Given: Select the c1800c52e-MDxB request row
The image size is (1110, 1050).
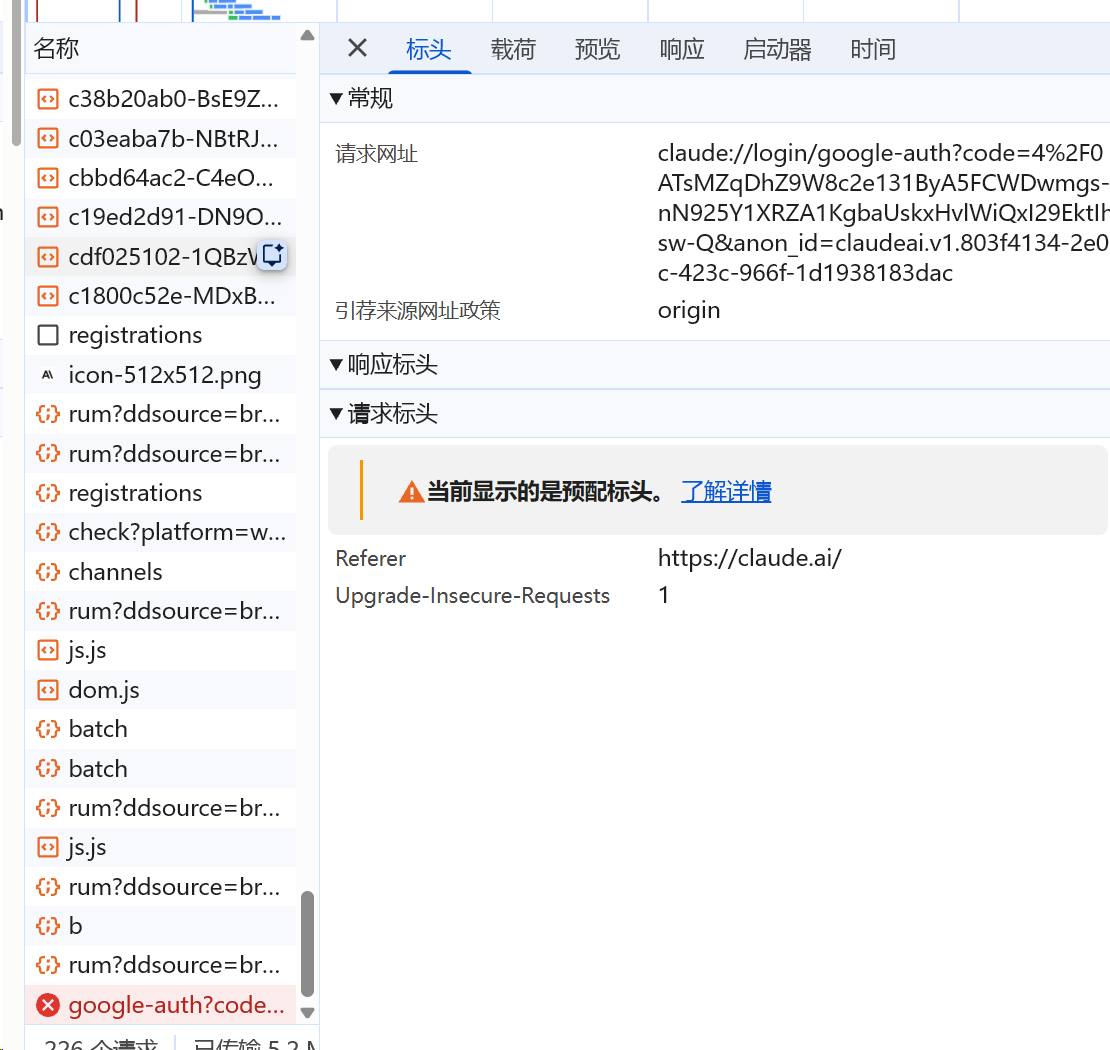Looking at the screenshot, I should [161, 296].
